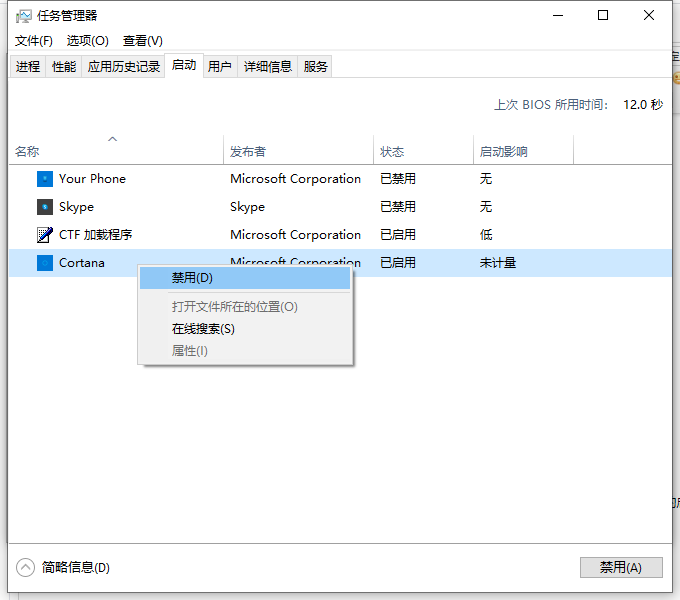
Task: Switch to the 进程 tab
Action: [x=28, y=66]
